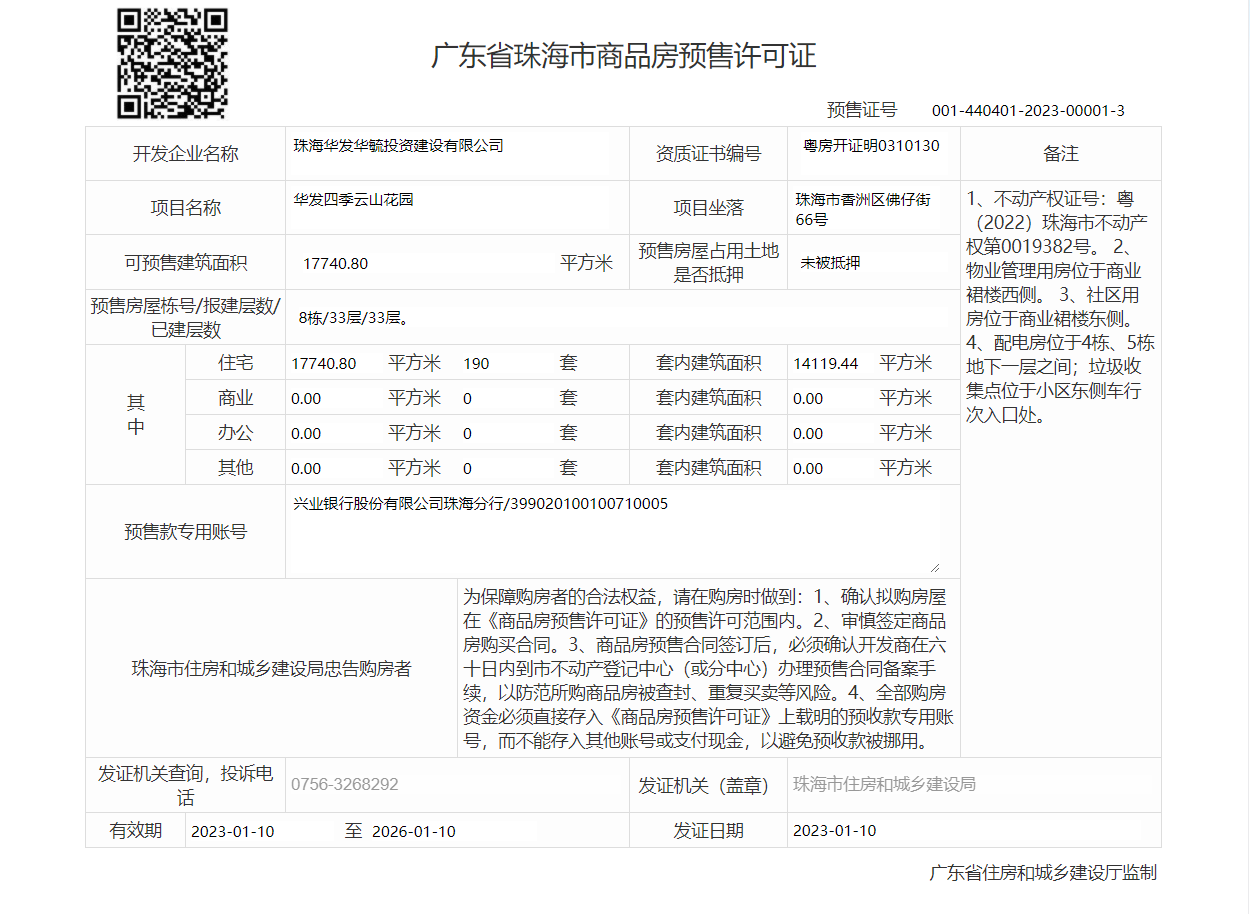Screen dimensions: 1250x914
Task: Click the QR code image
Action: 172,64
